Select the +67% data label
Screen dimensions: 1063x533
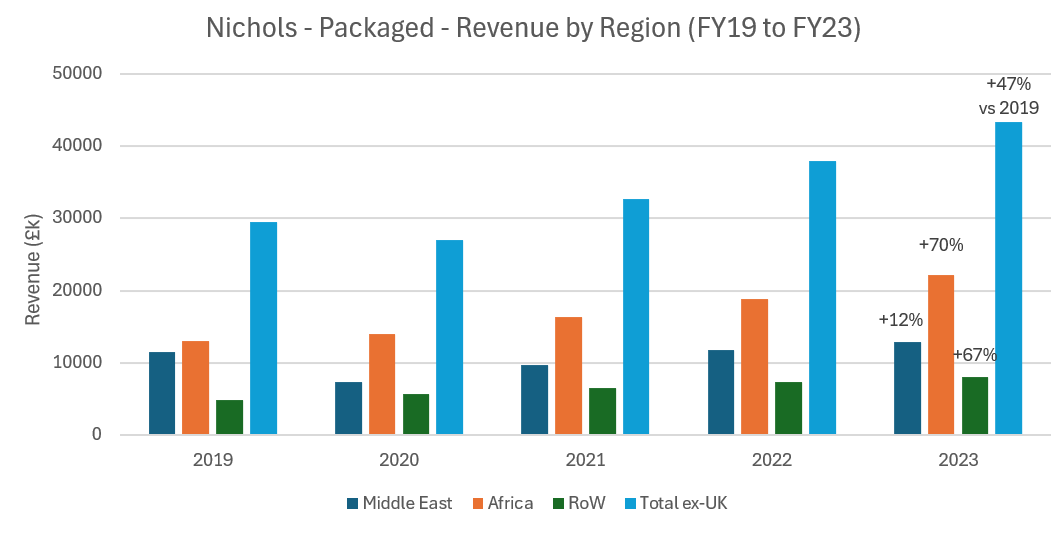click(974, 355)
